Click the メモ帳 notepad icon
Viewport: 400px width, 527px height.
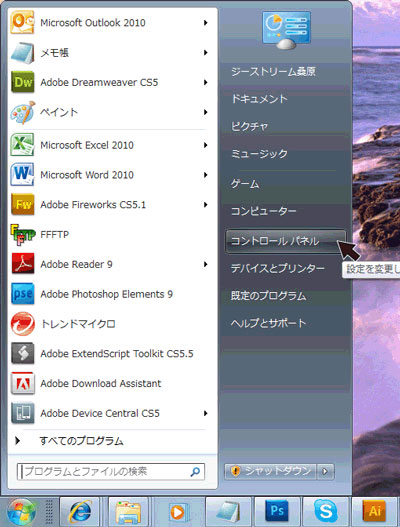click(22, 52)
